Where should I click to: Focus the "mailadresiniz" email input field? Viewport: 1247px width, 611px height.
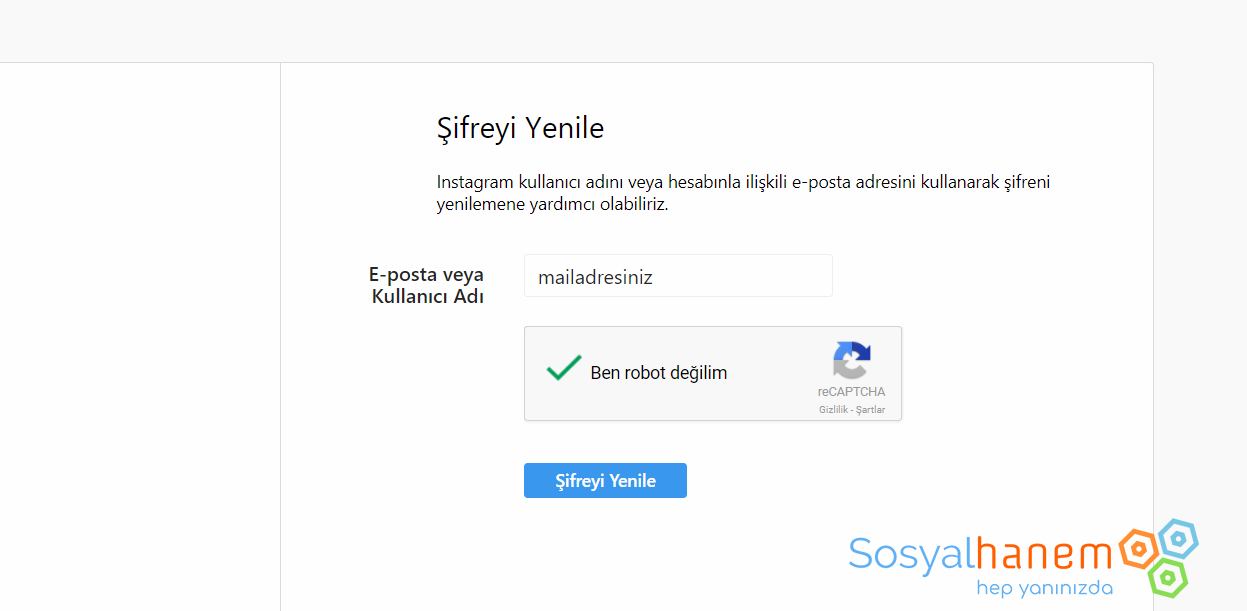tap(678, 276)
